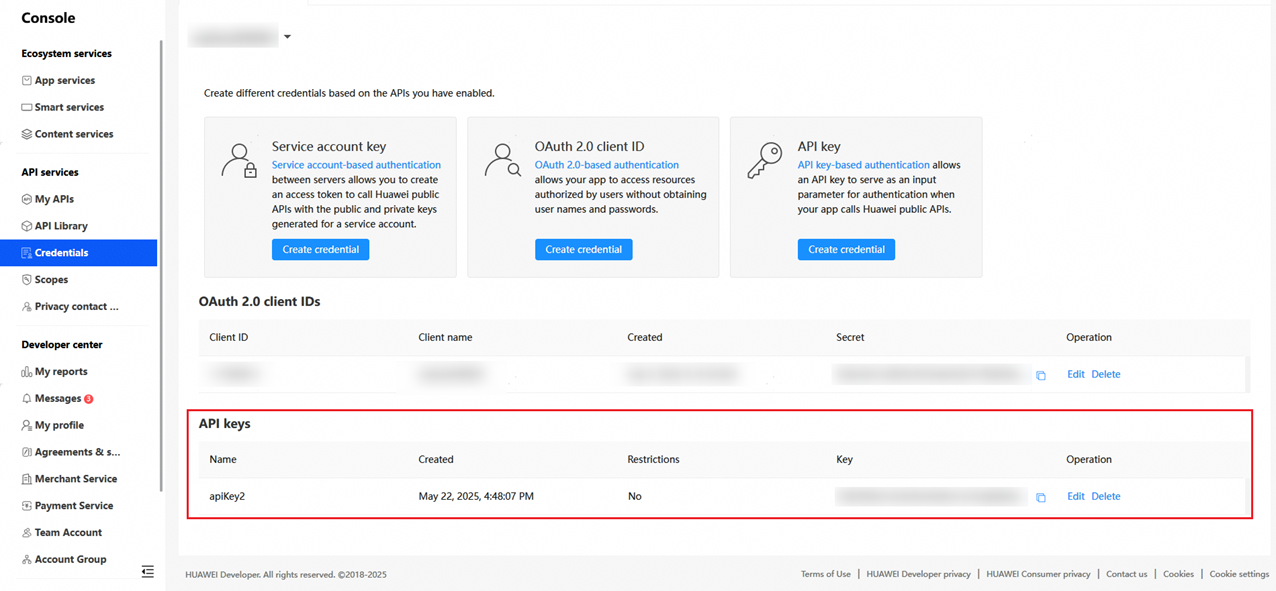1276x591 pixels.
Task: Open Contact us footer link
Action: click(1127, 574)
